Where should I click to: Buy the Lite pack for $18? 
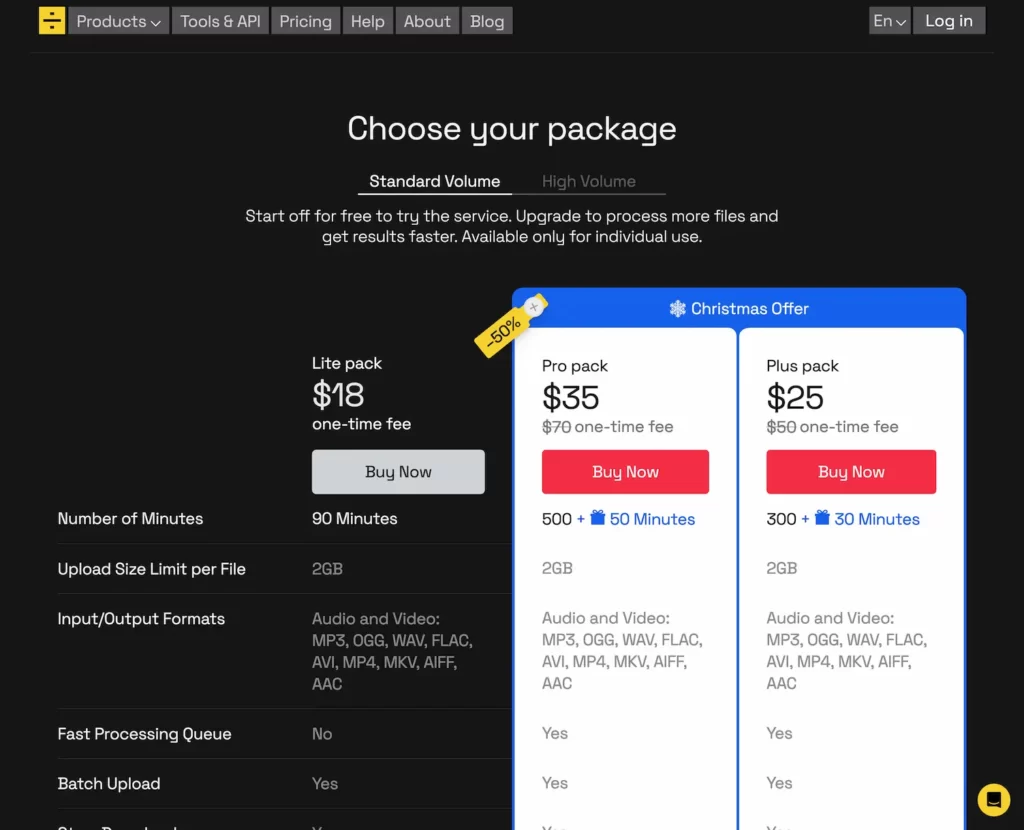tap(398, 471)
